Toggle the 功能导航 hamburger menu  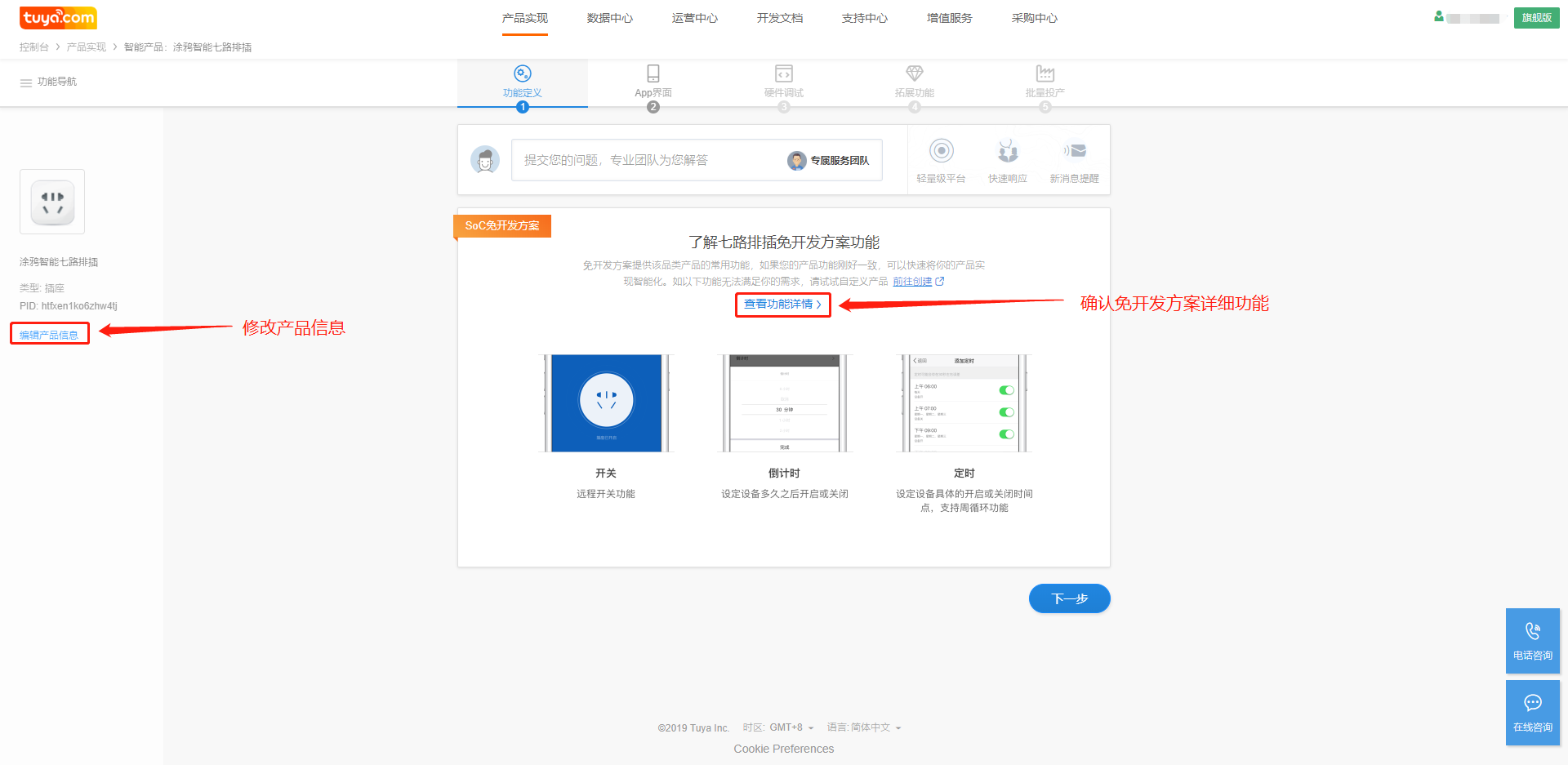click(x=26, y=82)
